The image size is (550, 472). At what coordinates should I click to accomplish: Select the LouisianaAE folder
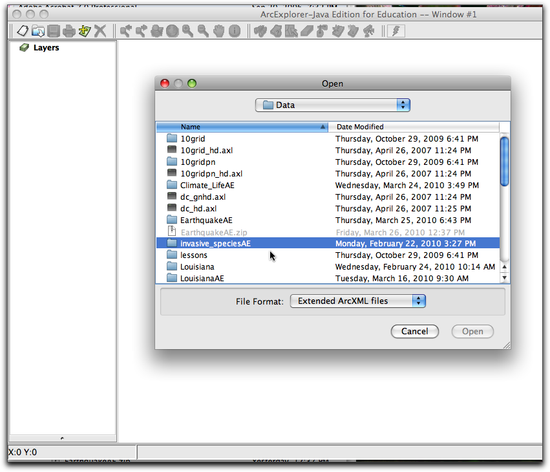pos(328,278)
